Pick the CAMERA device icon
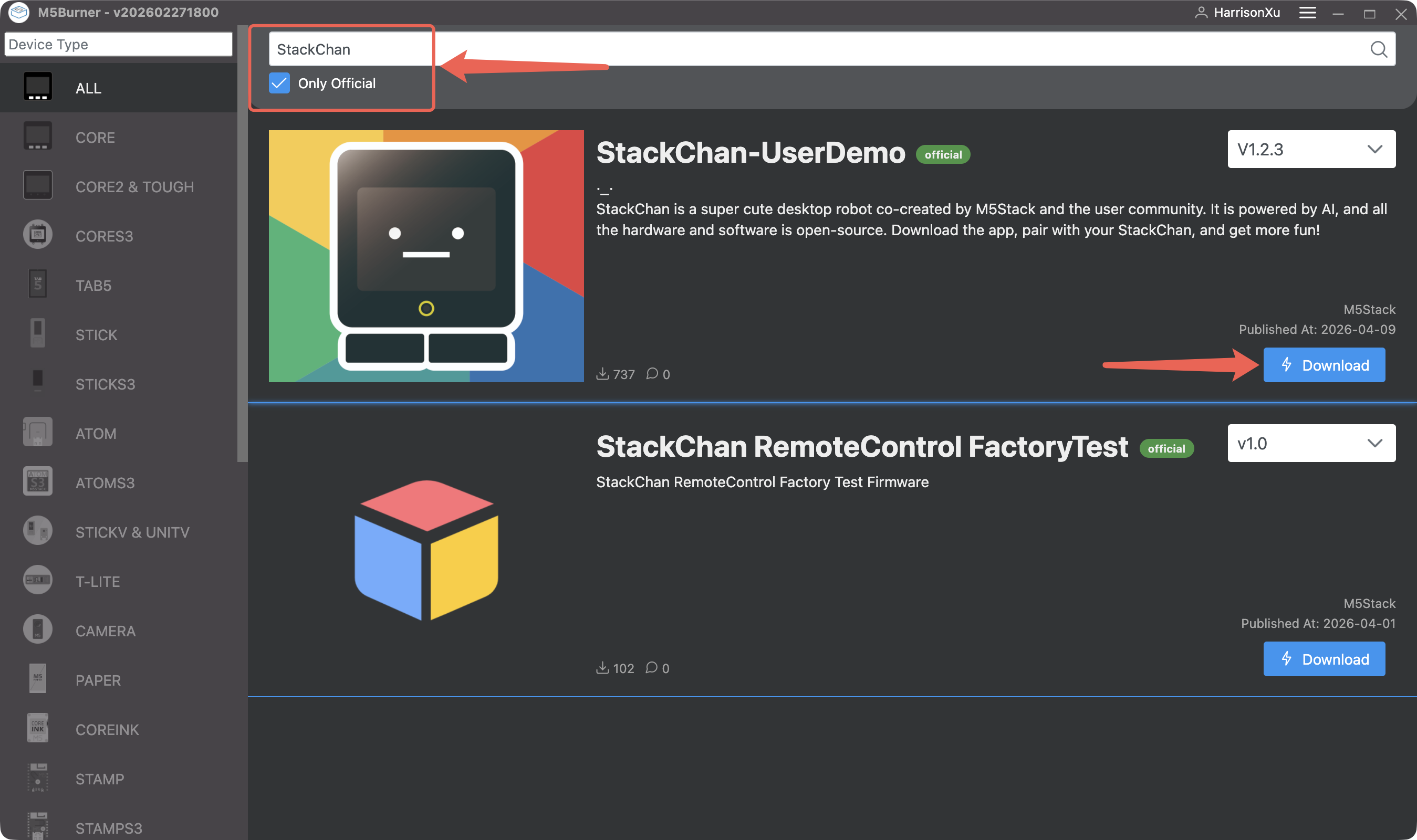 click(37, 629)
